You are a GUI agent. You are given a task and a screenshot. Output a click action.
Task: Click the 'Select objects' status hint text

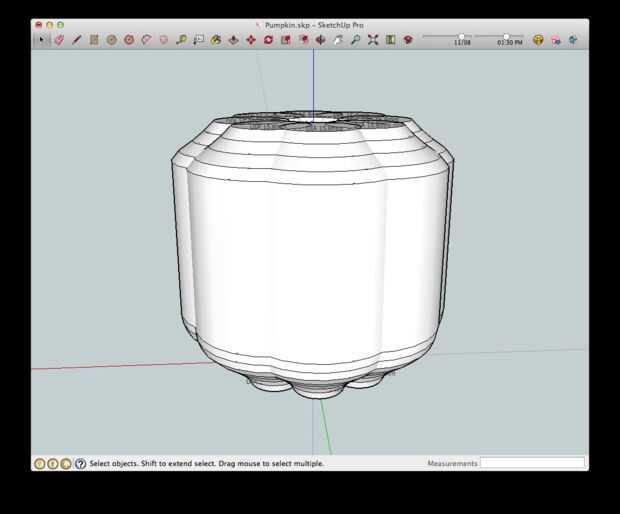click(x=207, y=463)
